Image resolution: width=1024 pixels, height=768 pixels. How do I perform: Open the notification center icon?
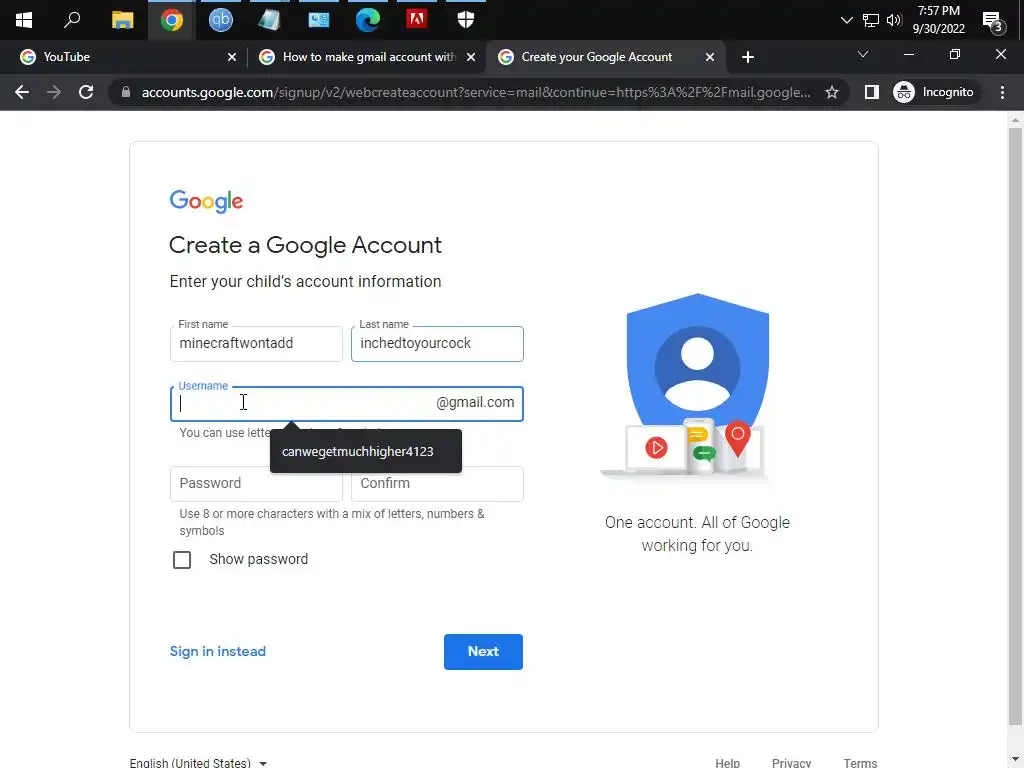(993, 21)
